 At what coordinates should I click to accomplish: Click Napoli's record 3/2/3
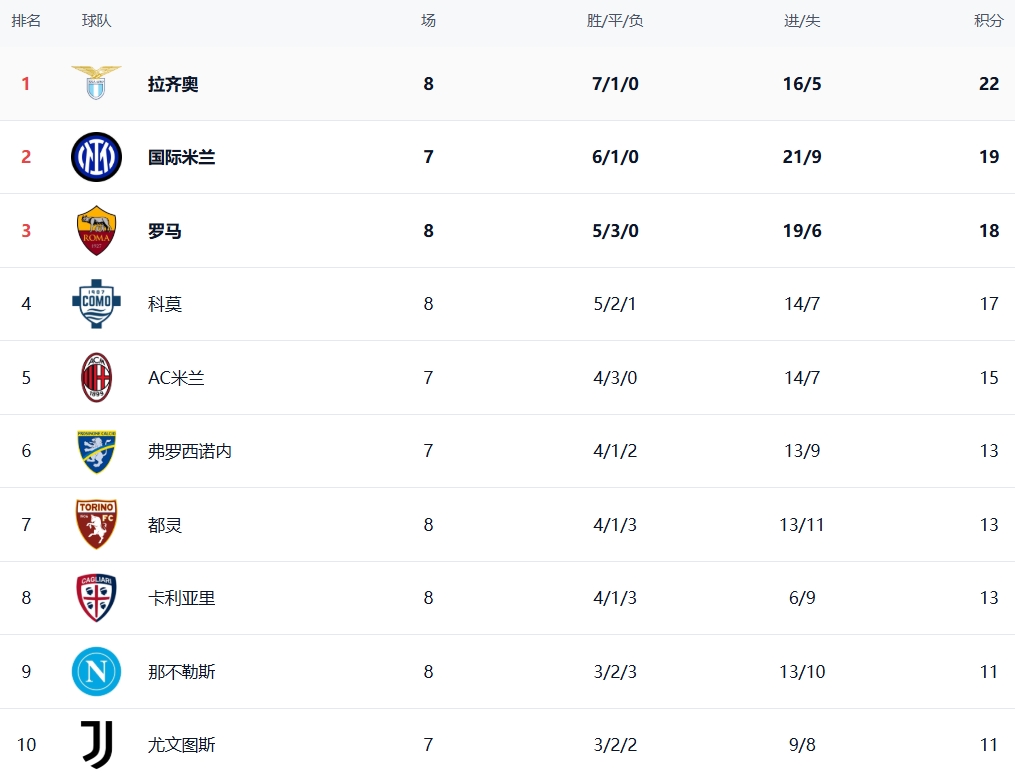click(x=615, y=672)
